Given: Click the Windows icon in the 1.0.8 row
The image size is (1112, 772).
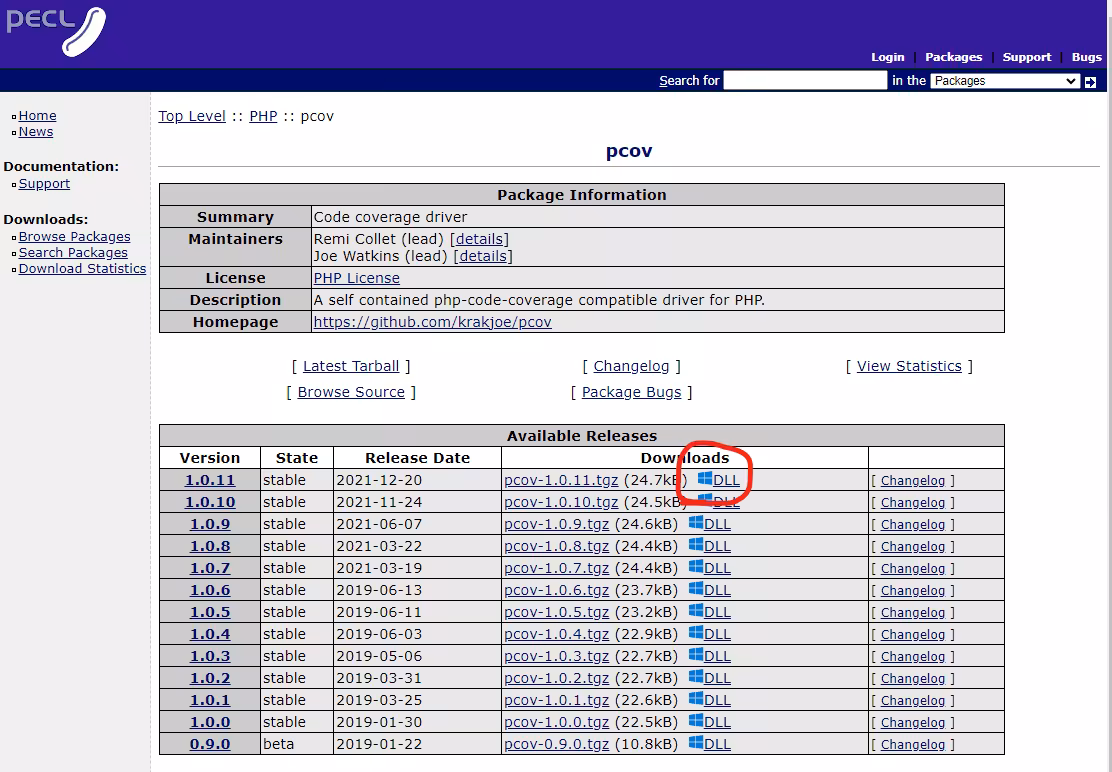Looking at the screenshot, I should (x=696, y=545).
